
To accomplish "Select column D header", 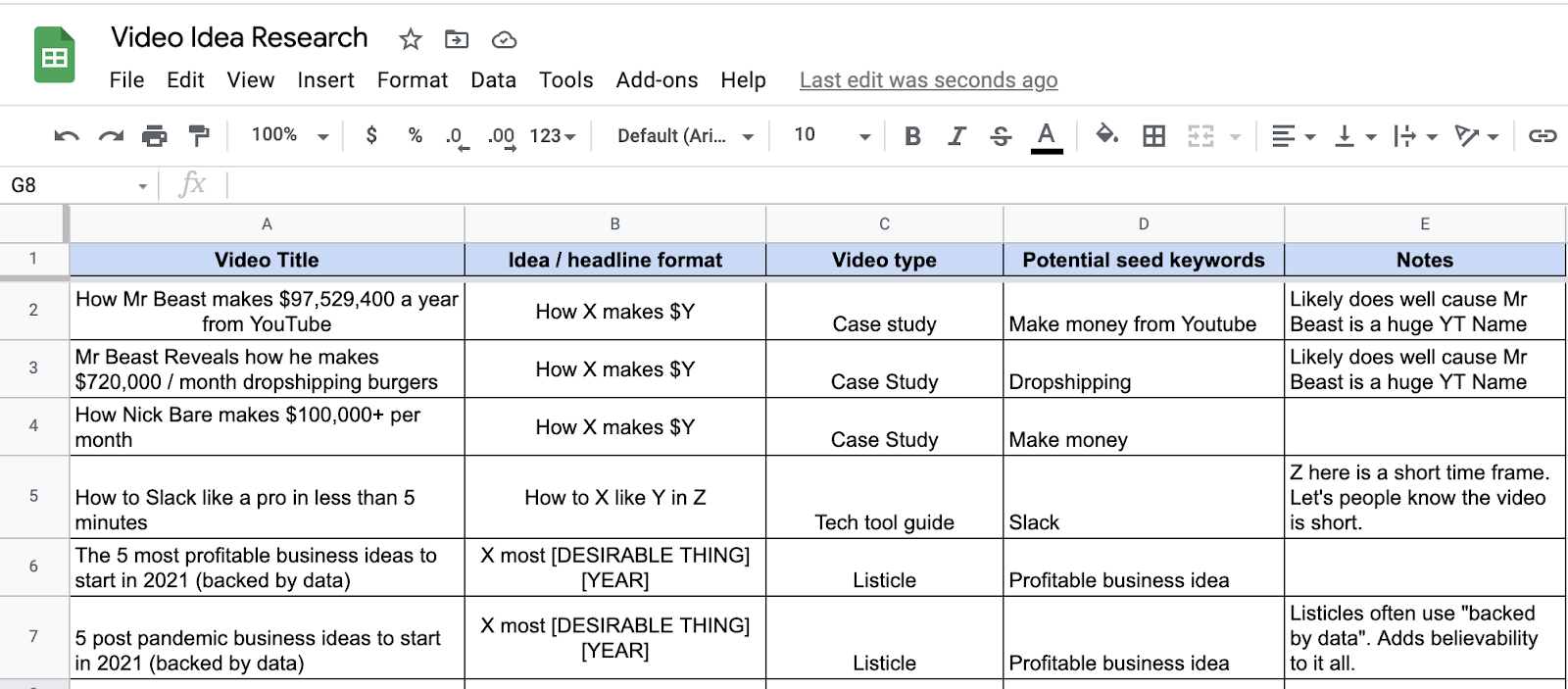I will 1144,224.
